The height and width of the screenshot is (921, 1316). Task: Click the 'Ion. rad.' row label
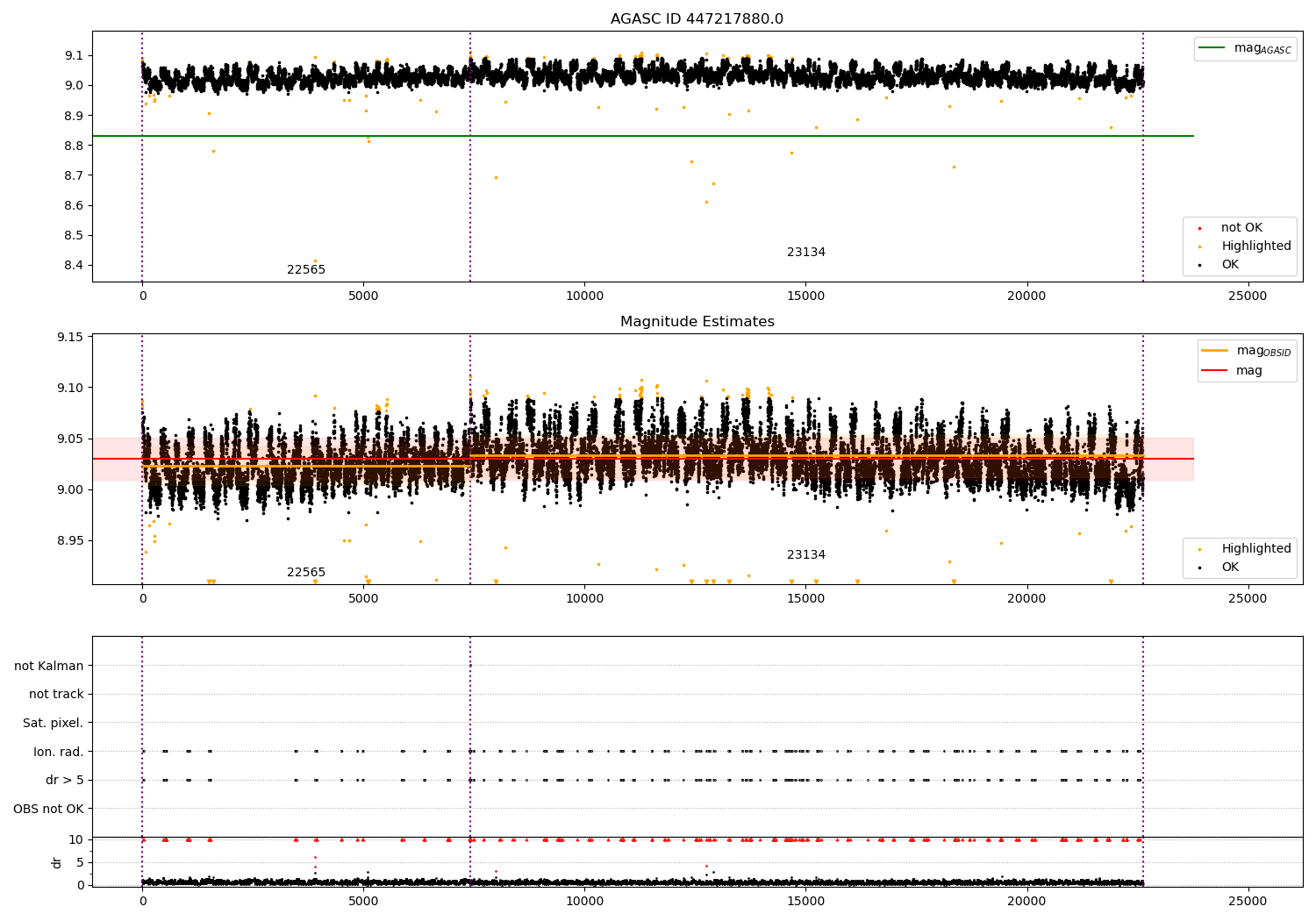pyautogui.click(x=59, y=753)
